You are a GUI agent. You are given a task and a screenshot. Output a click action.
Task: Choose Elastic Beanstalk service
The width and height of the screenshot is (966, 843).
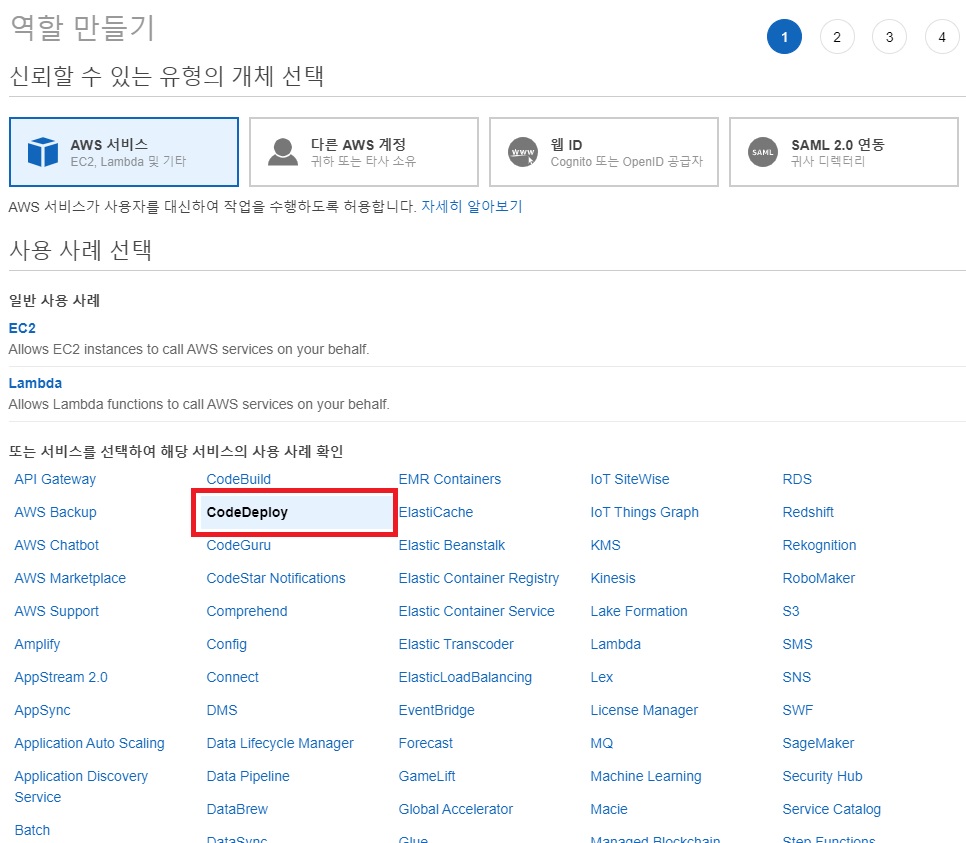[x=452, y=545]
